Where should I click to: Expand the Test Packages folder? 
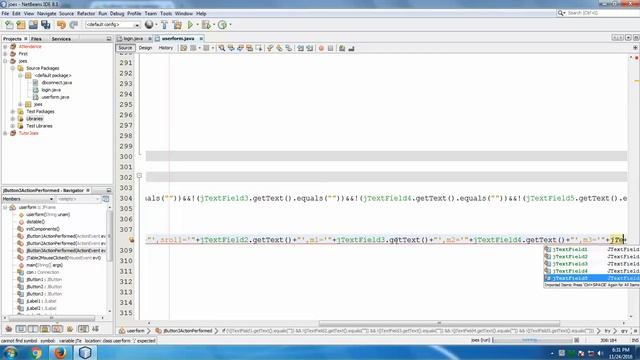click(x=13, y=111)
